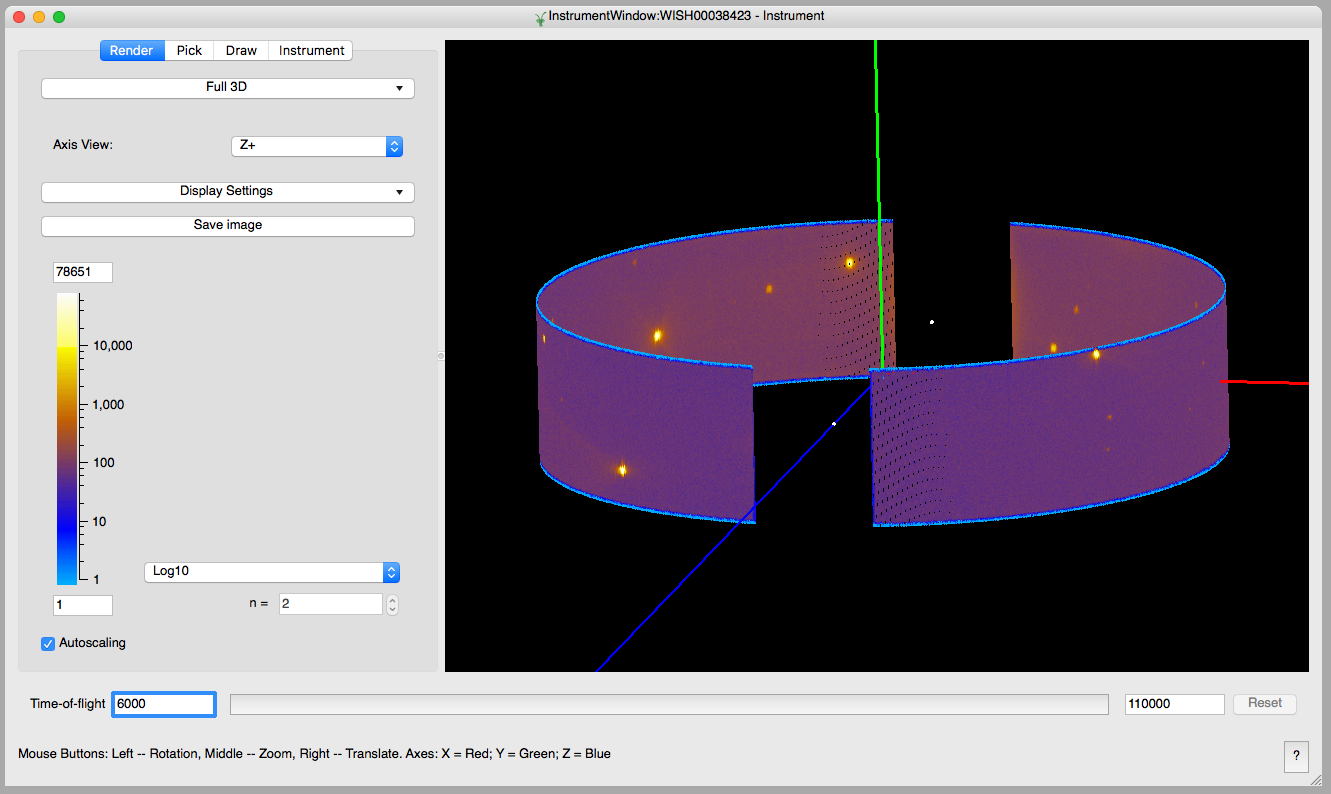Expand the Display Settings menu

[227, 192]
